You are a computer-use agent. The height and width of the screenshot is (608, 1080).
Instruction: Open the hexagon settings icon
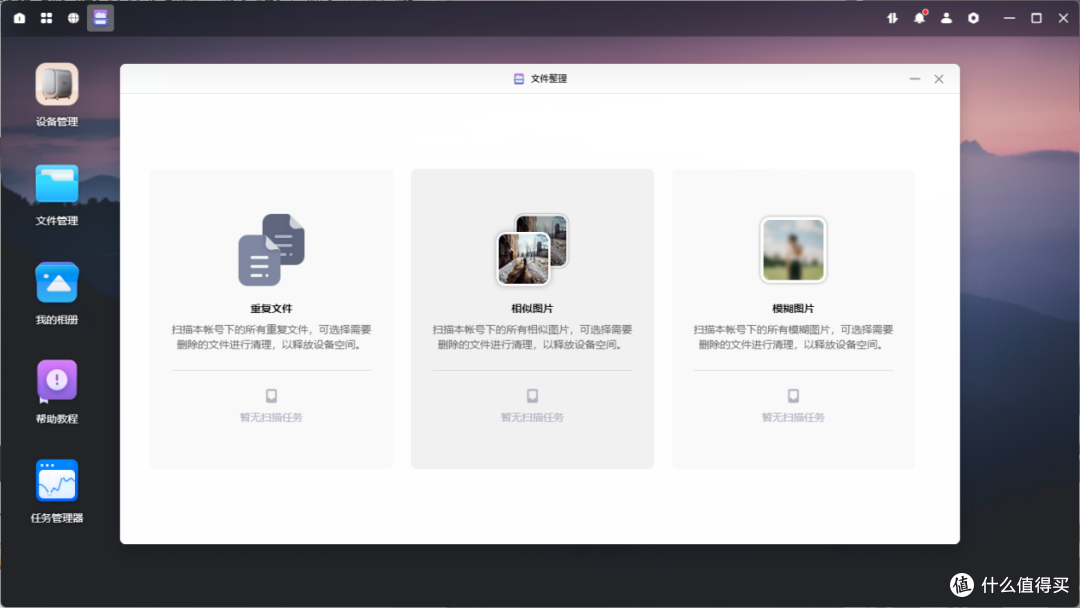point(973,18)
